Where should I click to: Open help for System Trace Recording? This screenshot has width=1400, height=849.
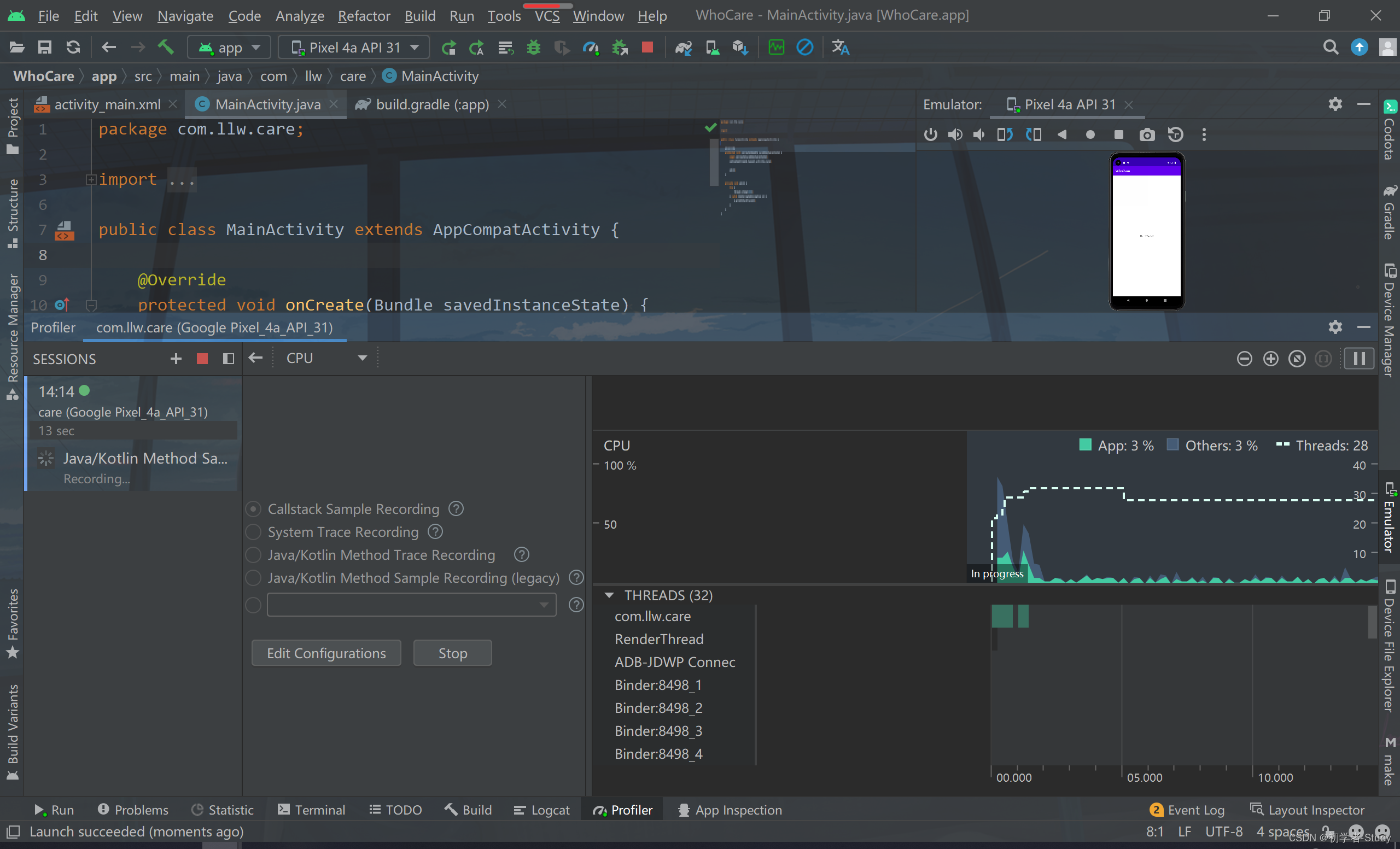435,531
